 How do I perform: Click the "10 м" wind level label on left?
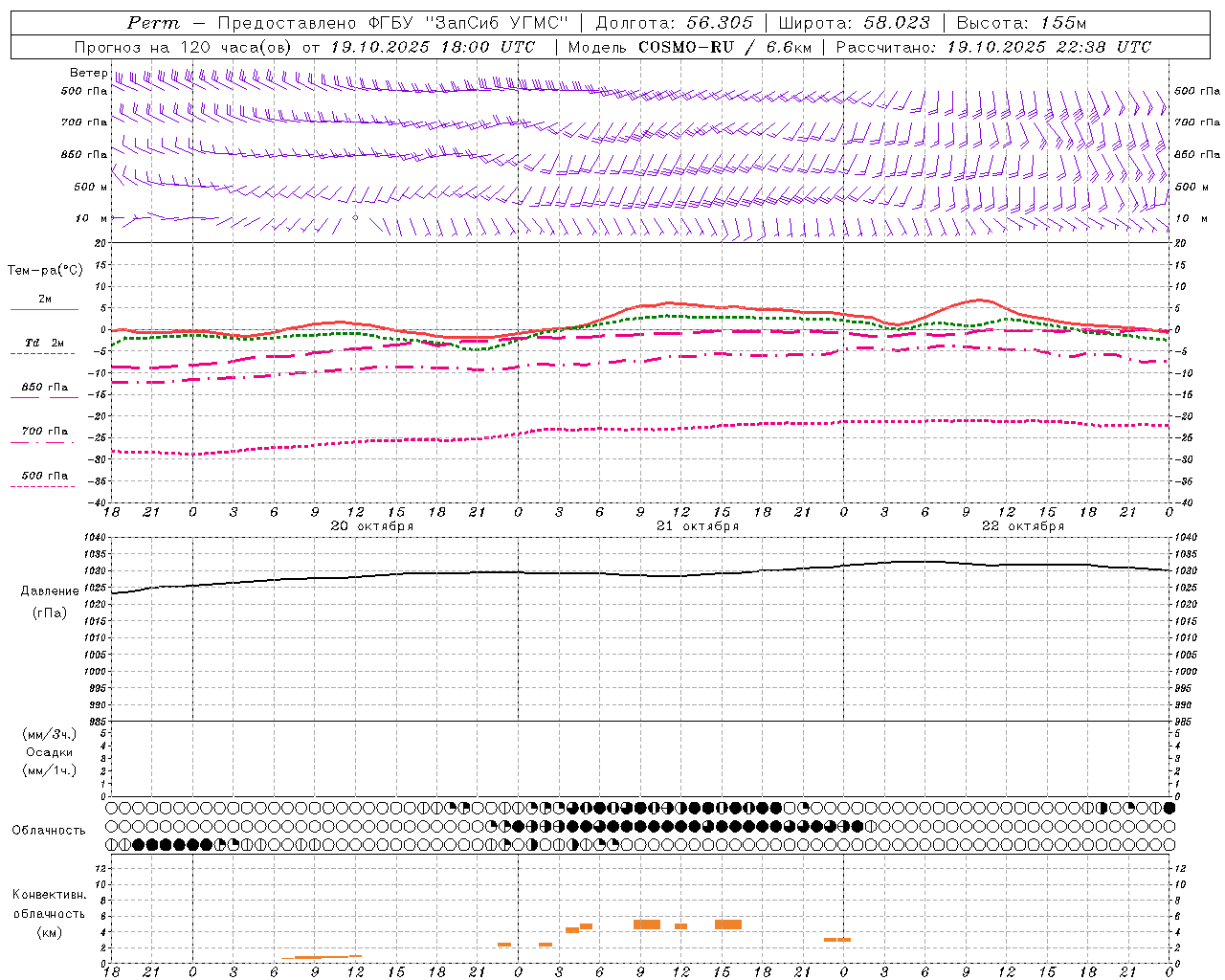[92, 218]
